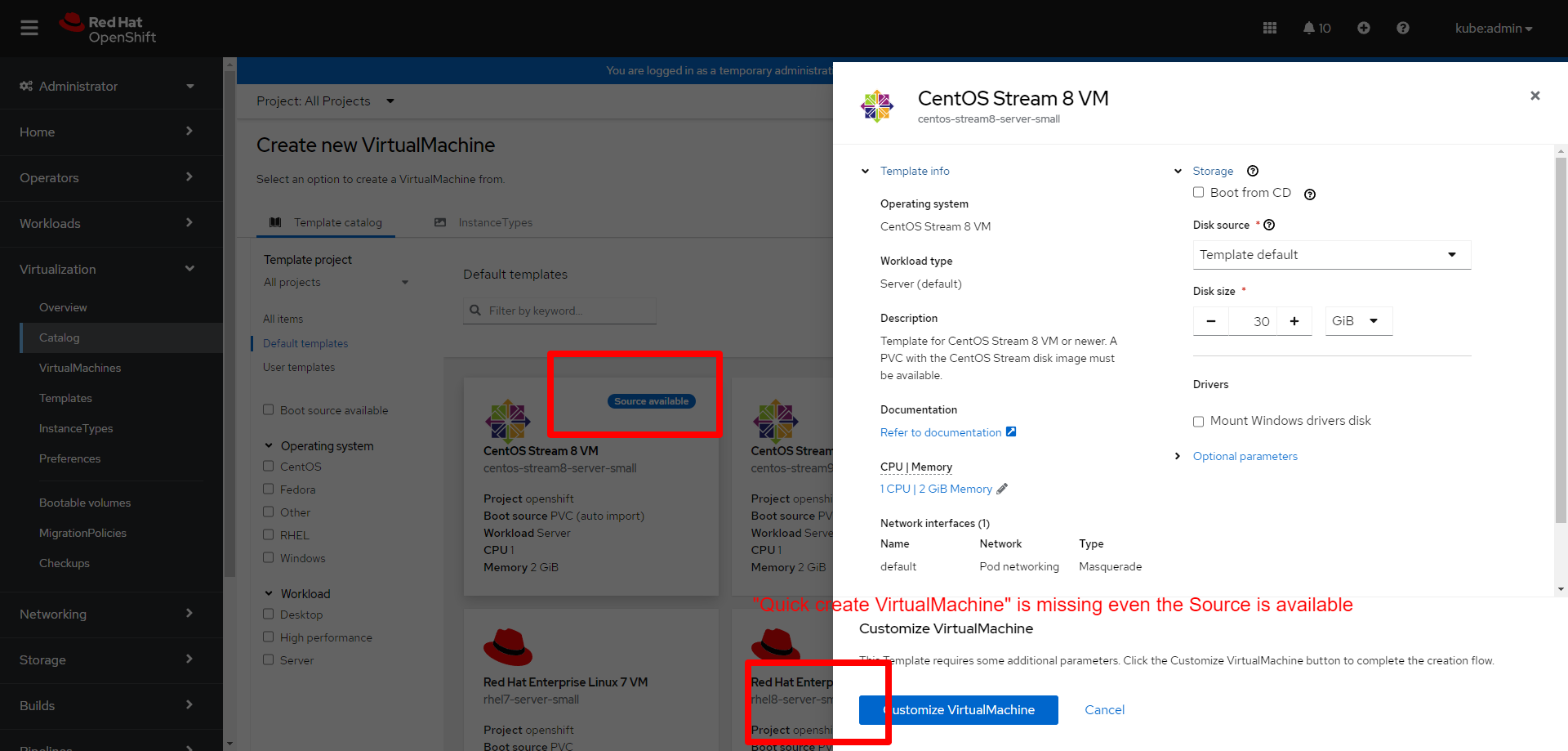Screen dimensions: 1568x751
Task: Increase disk size with plus button
Action: pyautogui.click(x=1294, y=321)
